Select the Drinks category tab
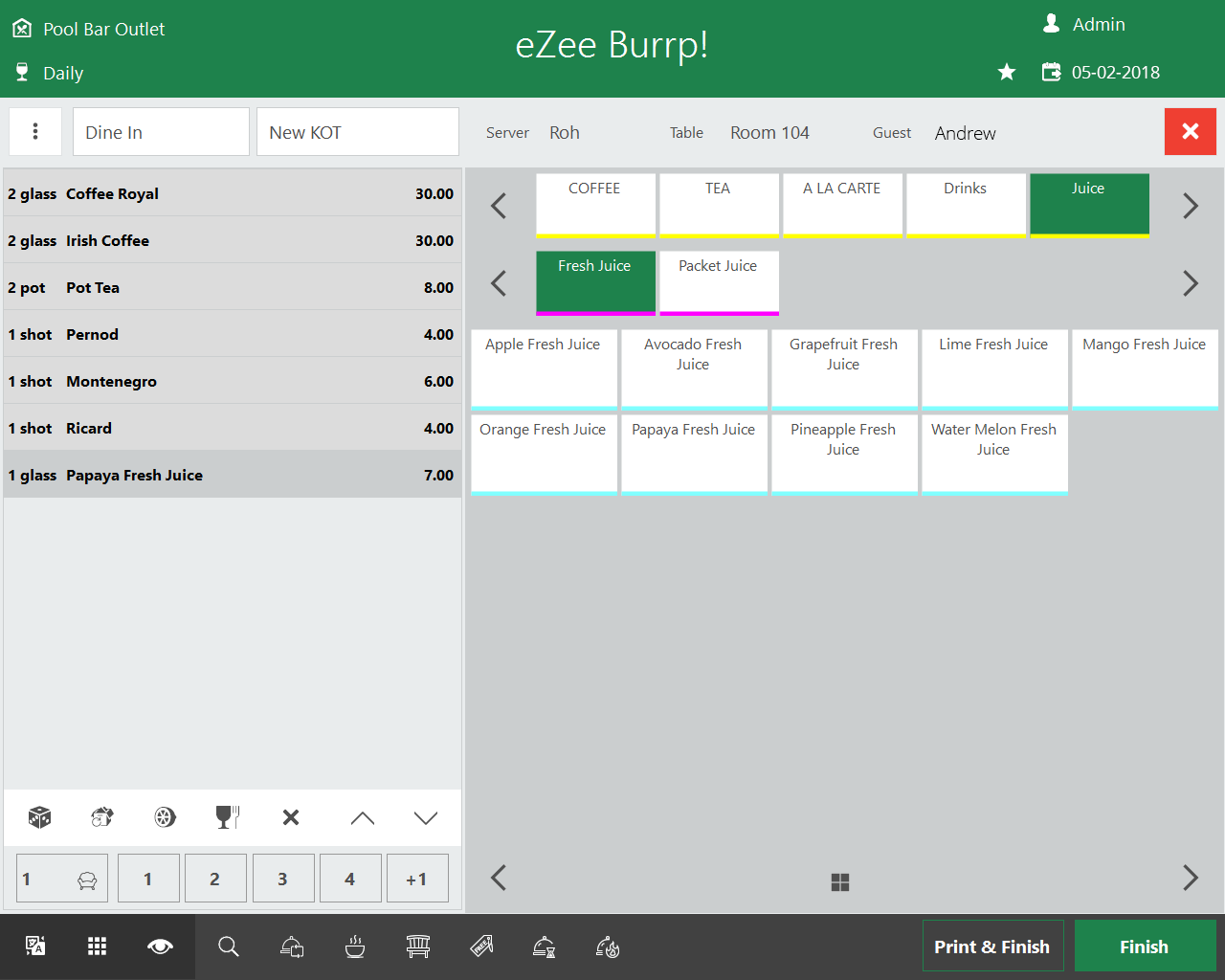The width and height of the screenshot is (1225, 980). 966,205
